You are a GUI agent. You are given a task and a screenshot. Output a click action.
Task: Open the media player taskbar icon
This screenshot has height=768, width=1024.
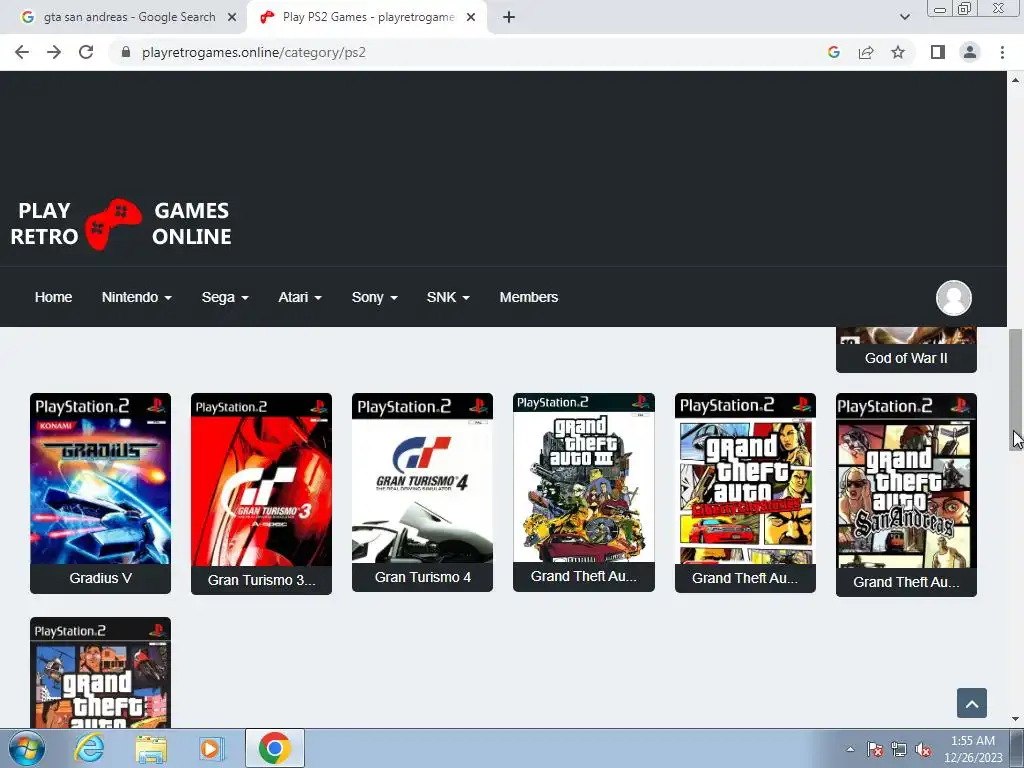click(210, 749)
